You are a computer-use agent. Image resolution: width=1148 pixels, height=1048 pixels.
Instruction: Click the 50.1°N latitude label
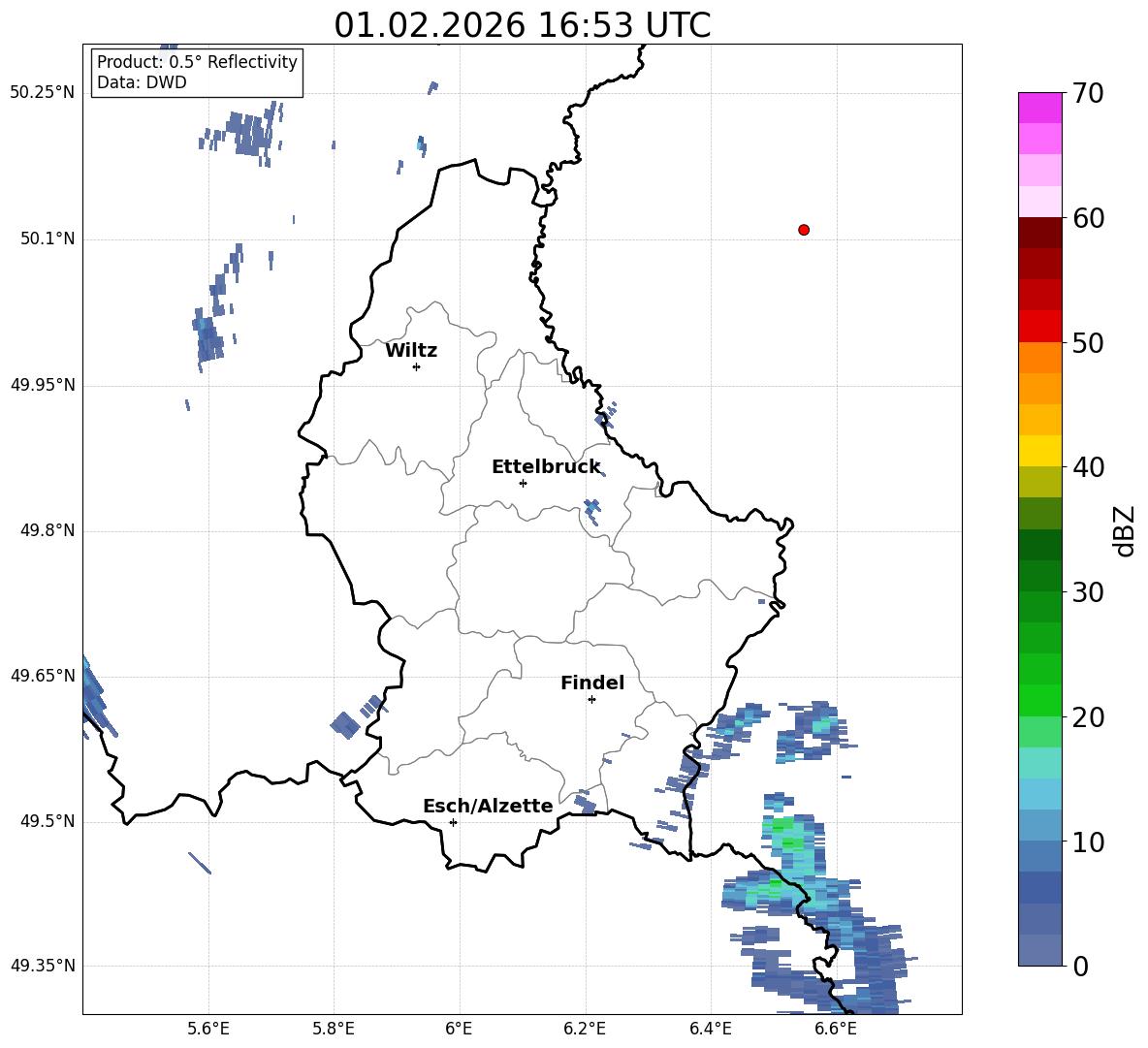pos(48,238)
